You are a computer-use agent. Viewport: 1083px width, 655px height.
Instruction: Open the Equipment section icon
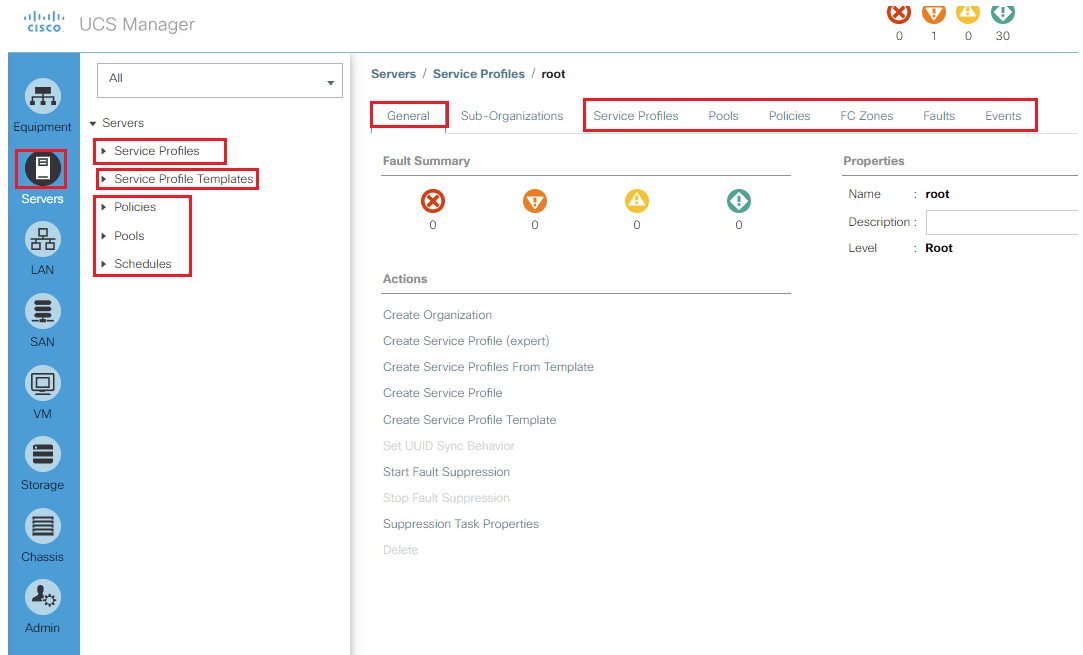tap(43, 96)
